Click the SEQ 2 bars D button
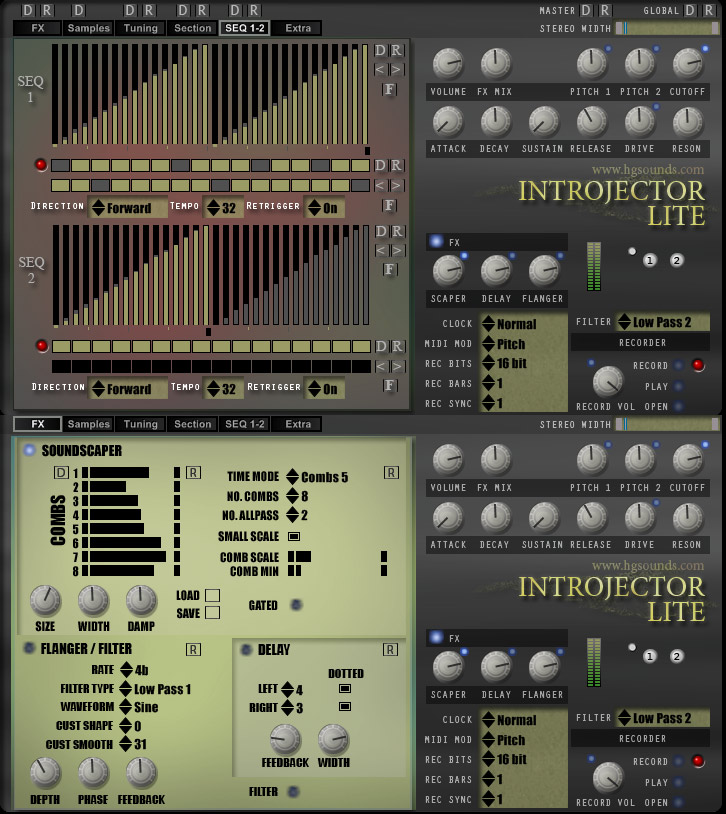Viewport: 726px width, 814px height. pyautogui.click(x=381, y=231)
